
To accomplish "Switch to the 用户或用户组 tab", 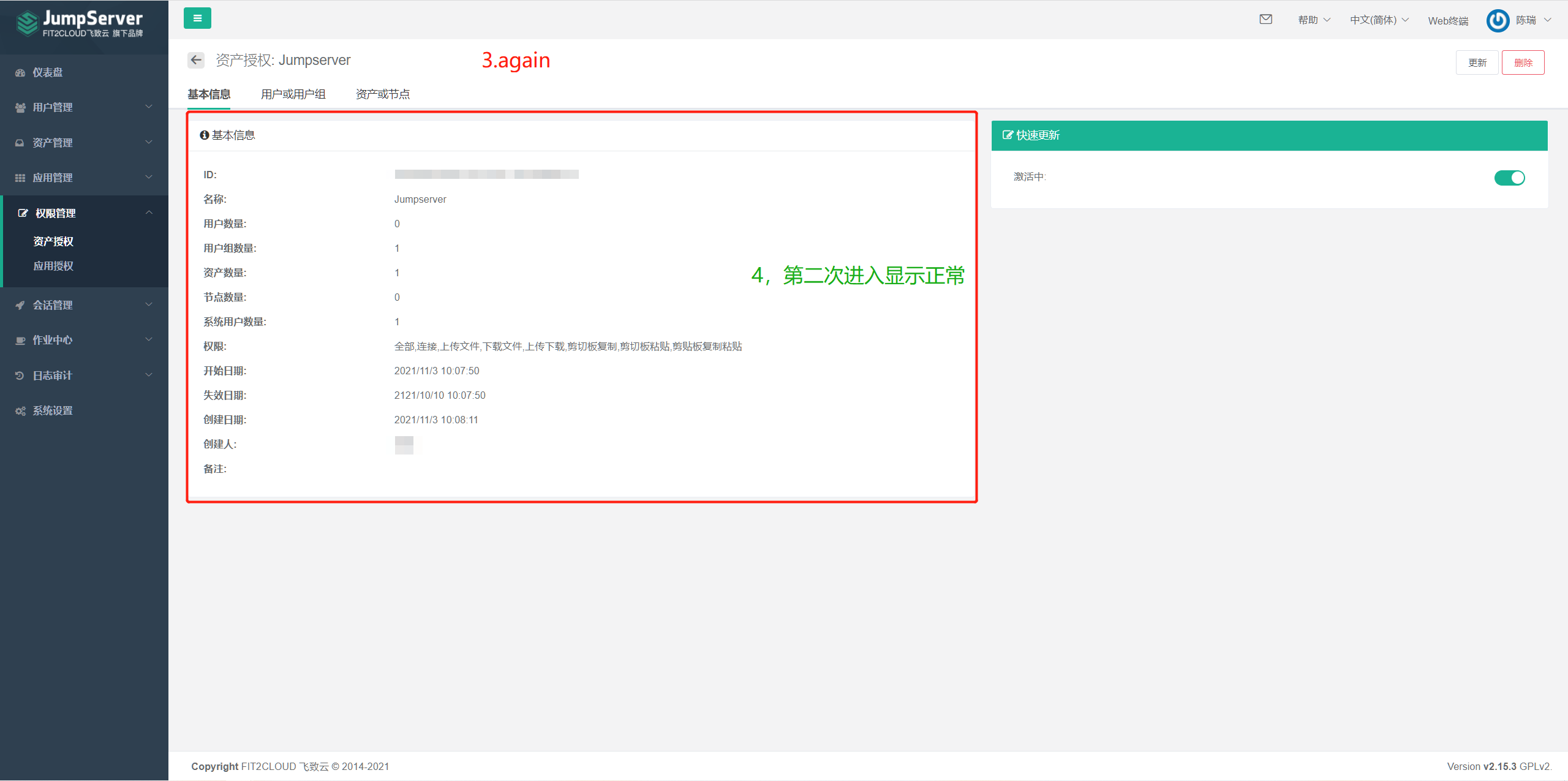I will (x=293, y=94).
